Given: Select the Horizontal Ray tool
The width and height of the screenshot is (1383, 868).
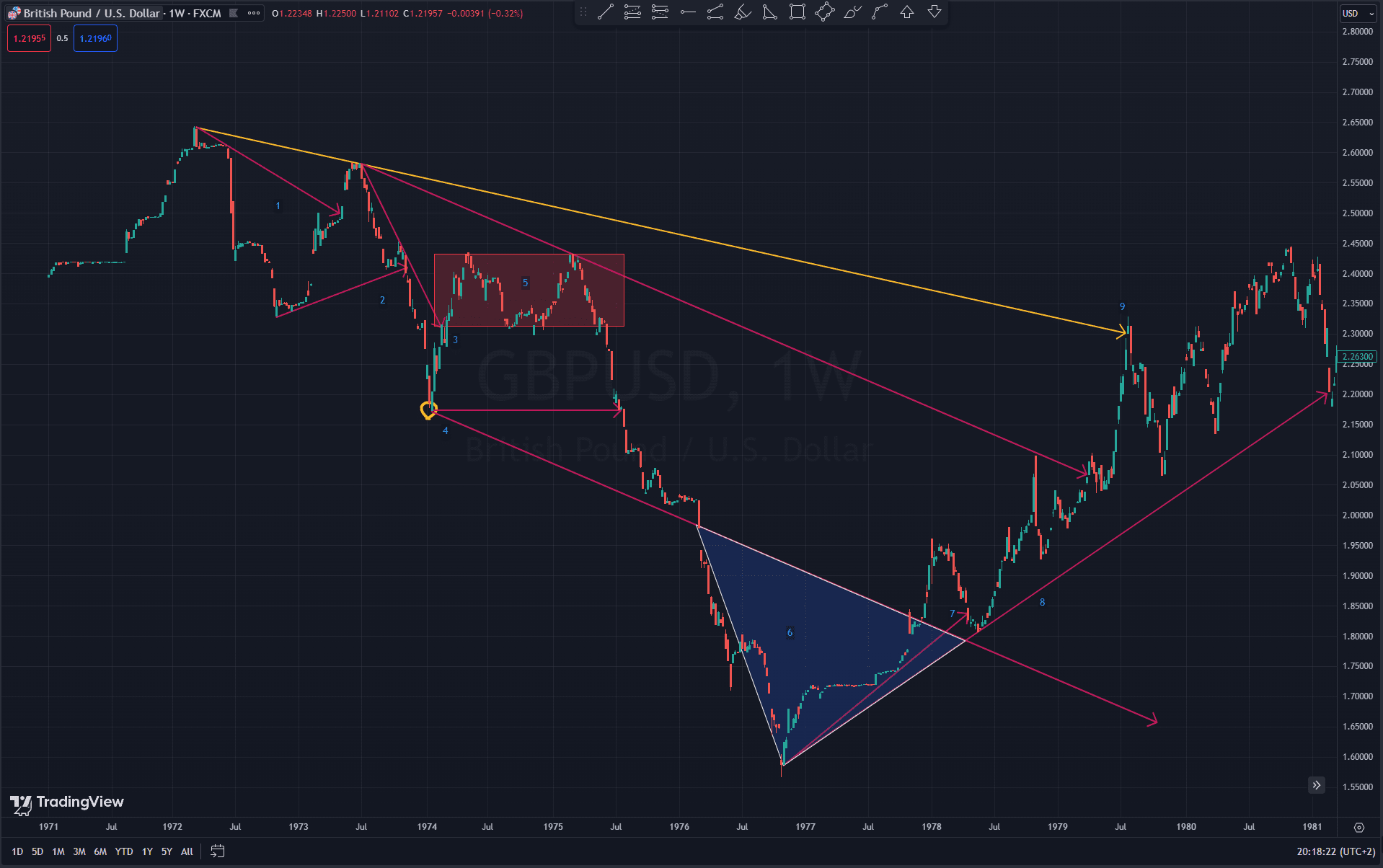Looking at the screenshot, I should pyautogui.click(x=688, y=12).
